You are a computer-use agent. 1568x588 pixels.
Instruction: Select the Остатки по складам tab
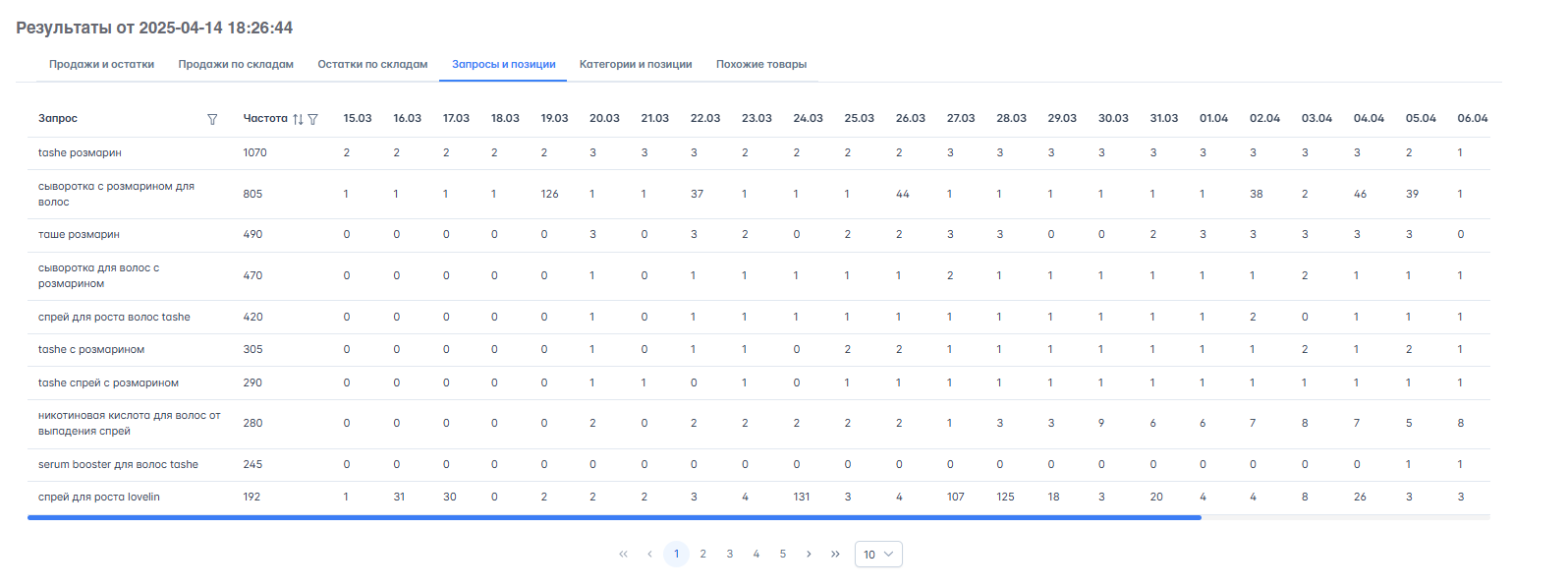click(372, 64)
